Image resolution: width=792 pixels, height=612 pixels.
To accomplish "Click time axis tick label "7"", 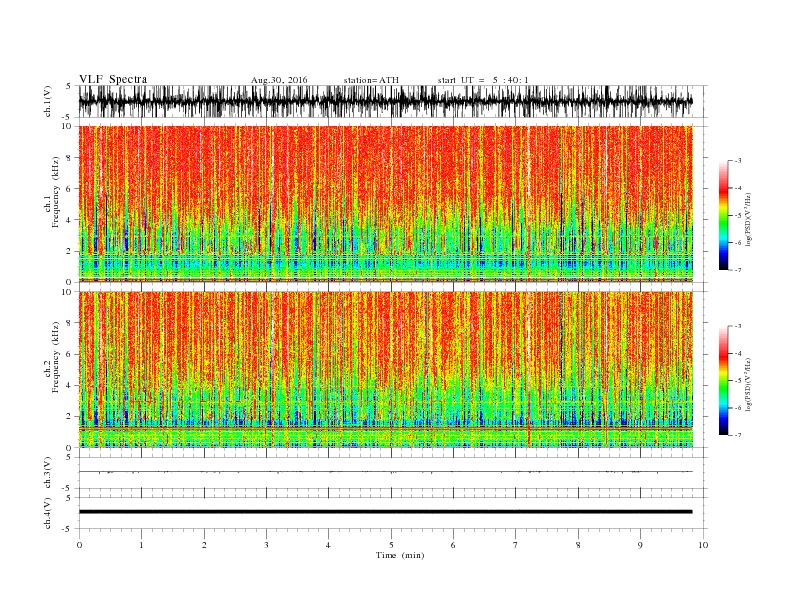I will coord(516,545).
